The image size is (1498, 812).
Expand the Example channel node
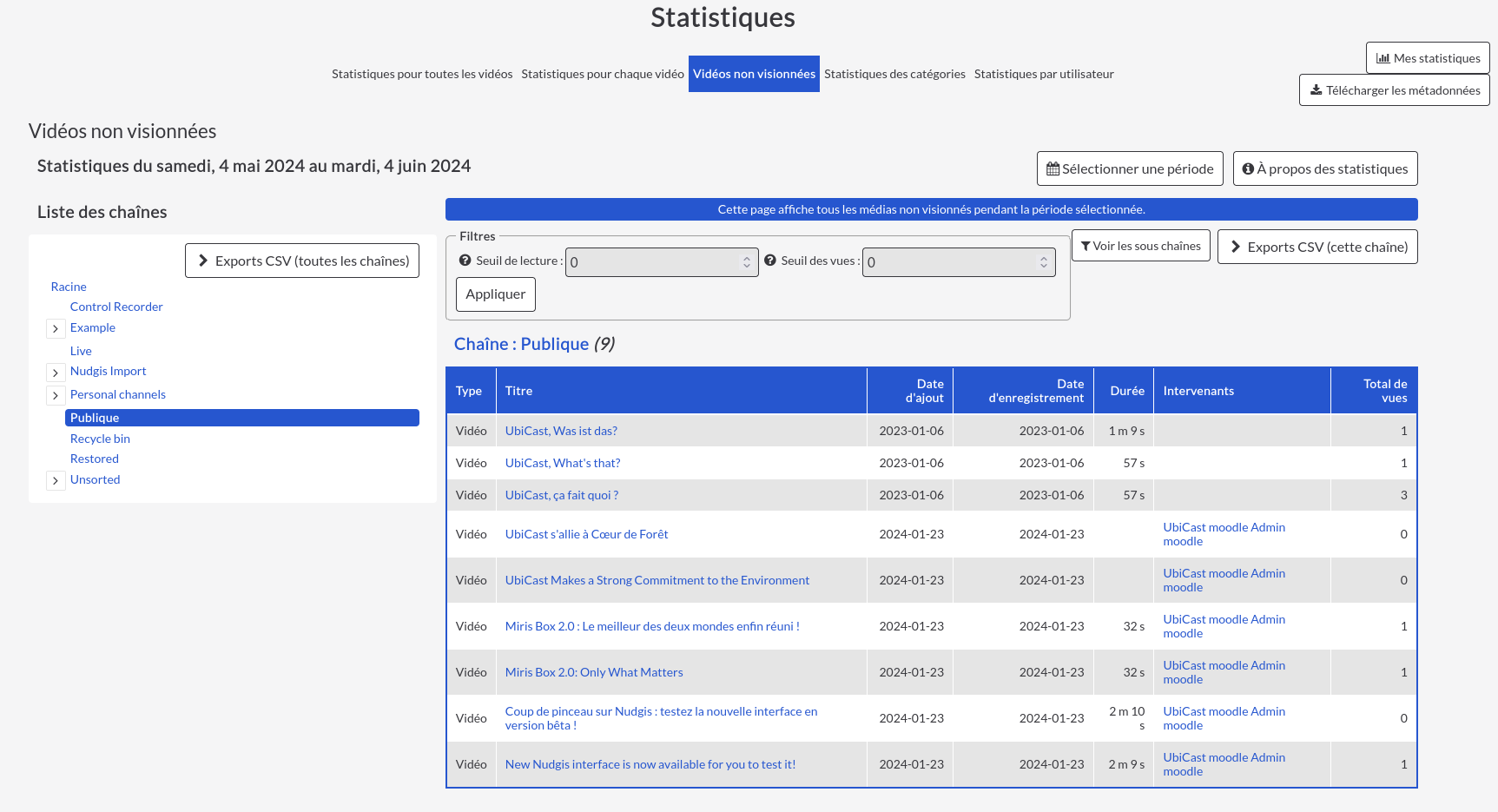56,328
